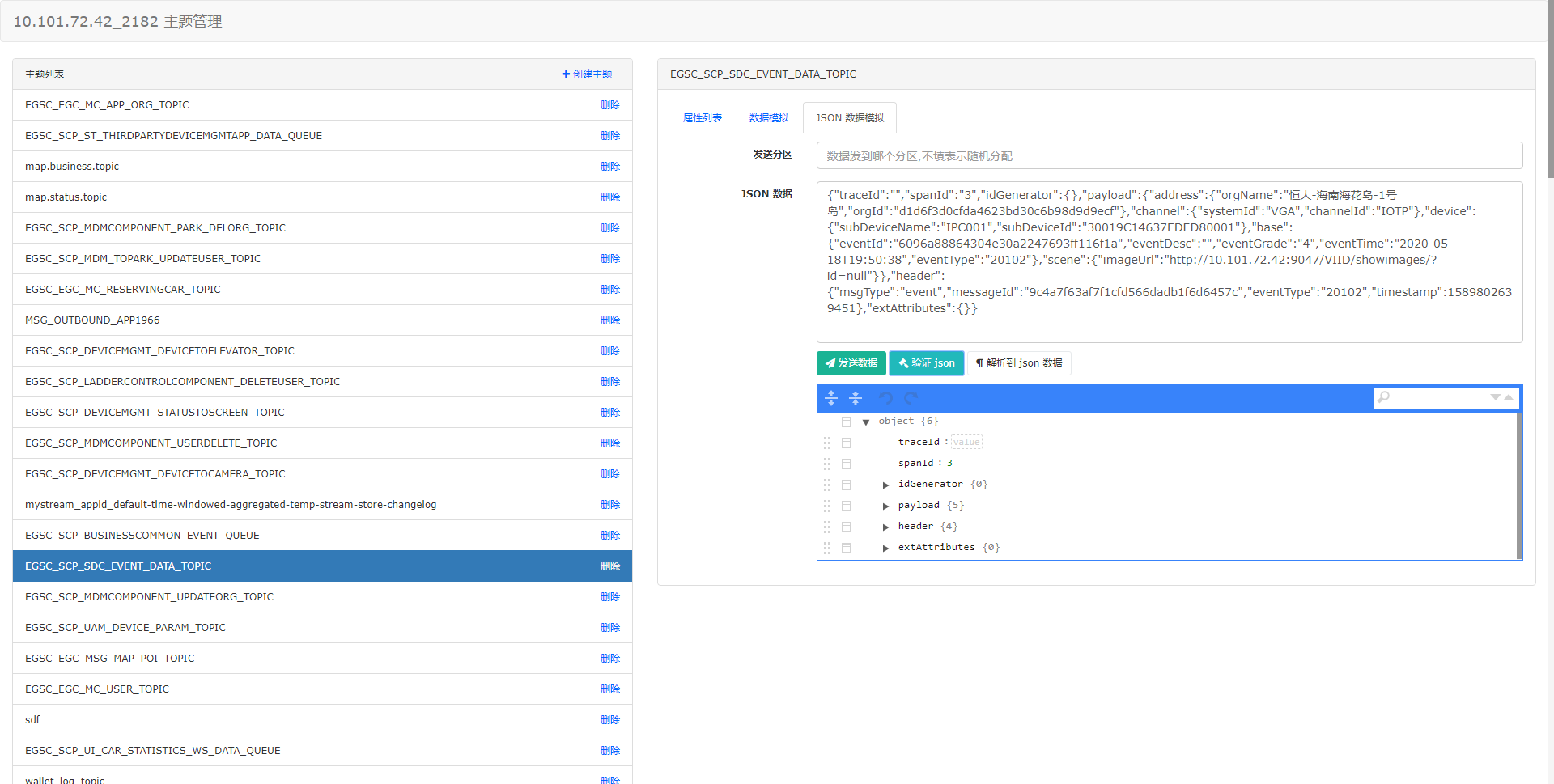Select topic EGSC_EGC_MSG_MAP_POI_TOPIC

[322, 659]
